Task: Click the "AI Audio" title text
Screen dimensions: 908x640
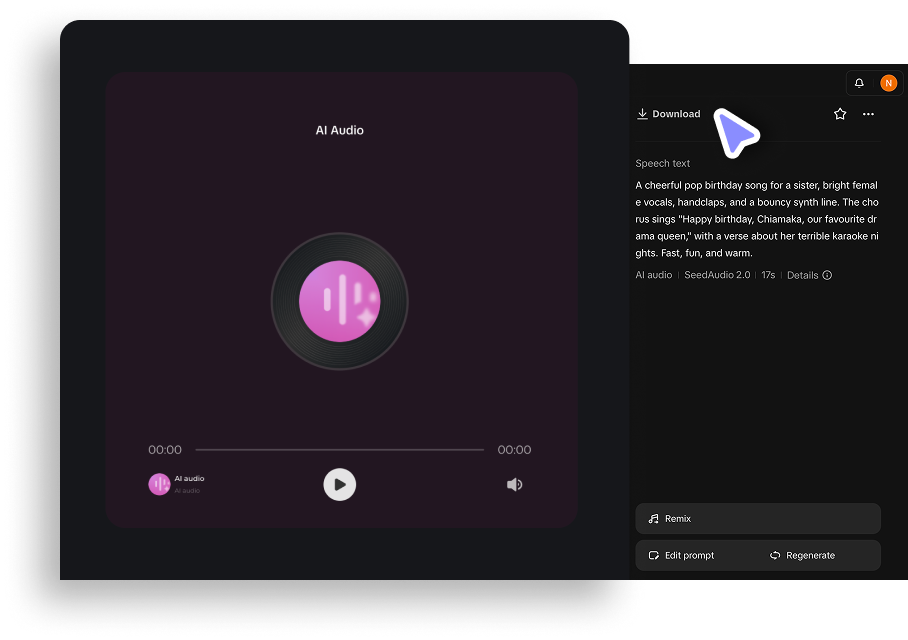Action: (x=339, y=130)
